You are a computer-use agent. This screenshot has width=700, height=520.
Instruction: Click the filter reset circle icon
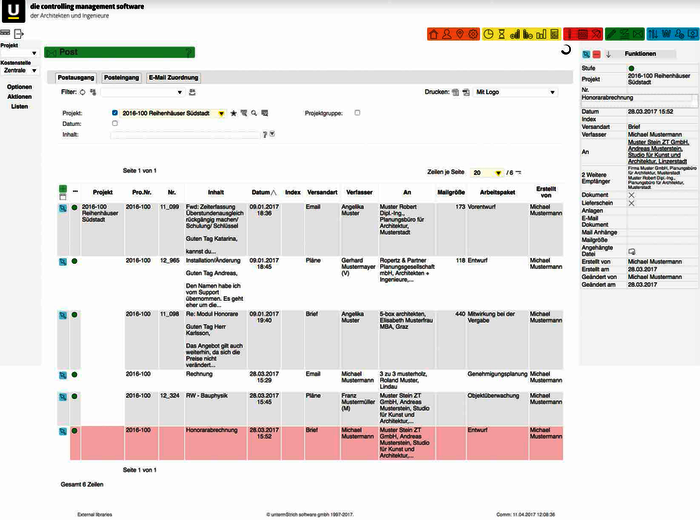pyautogui.click(x=83, y=92)
